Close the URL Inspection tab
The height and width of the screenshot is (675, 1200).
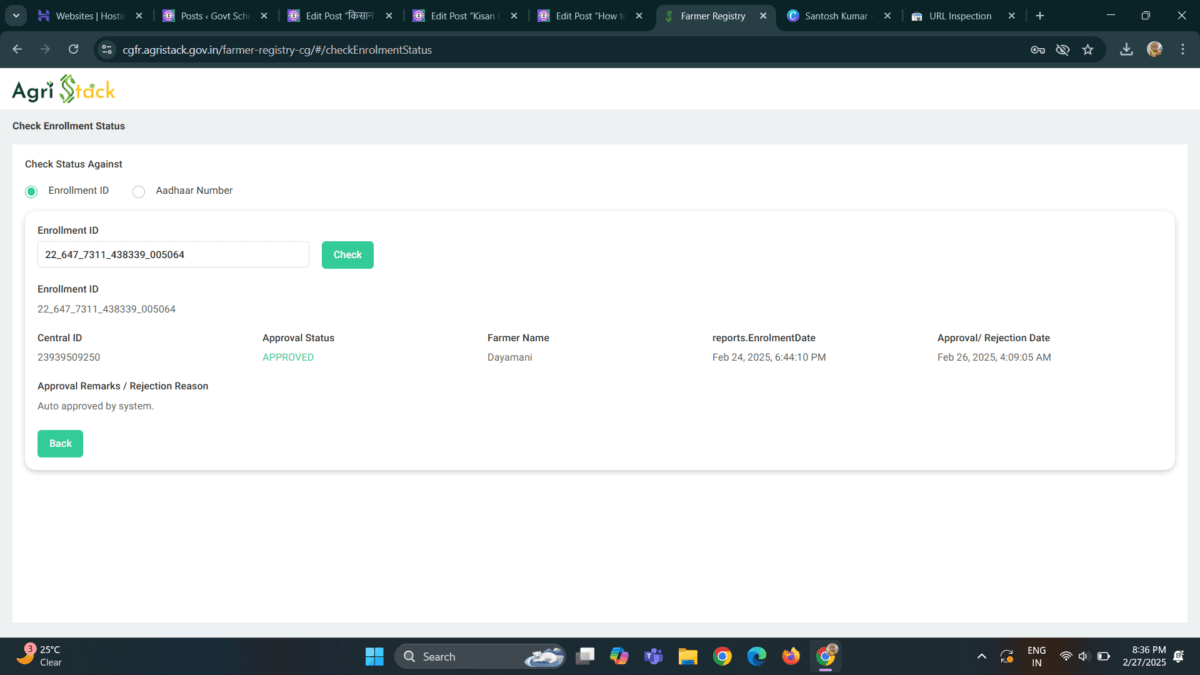coord(1012,16)
